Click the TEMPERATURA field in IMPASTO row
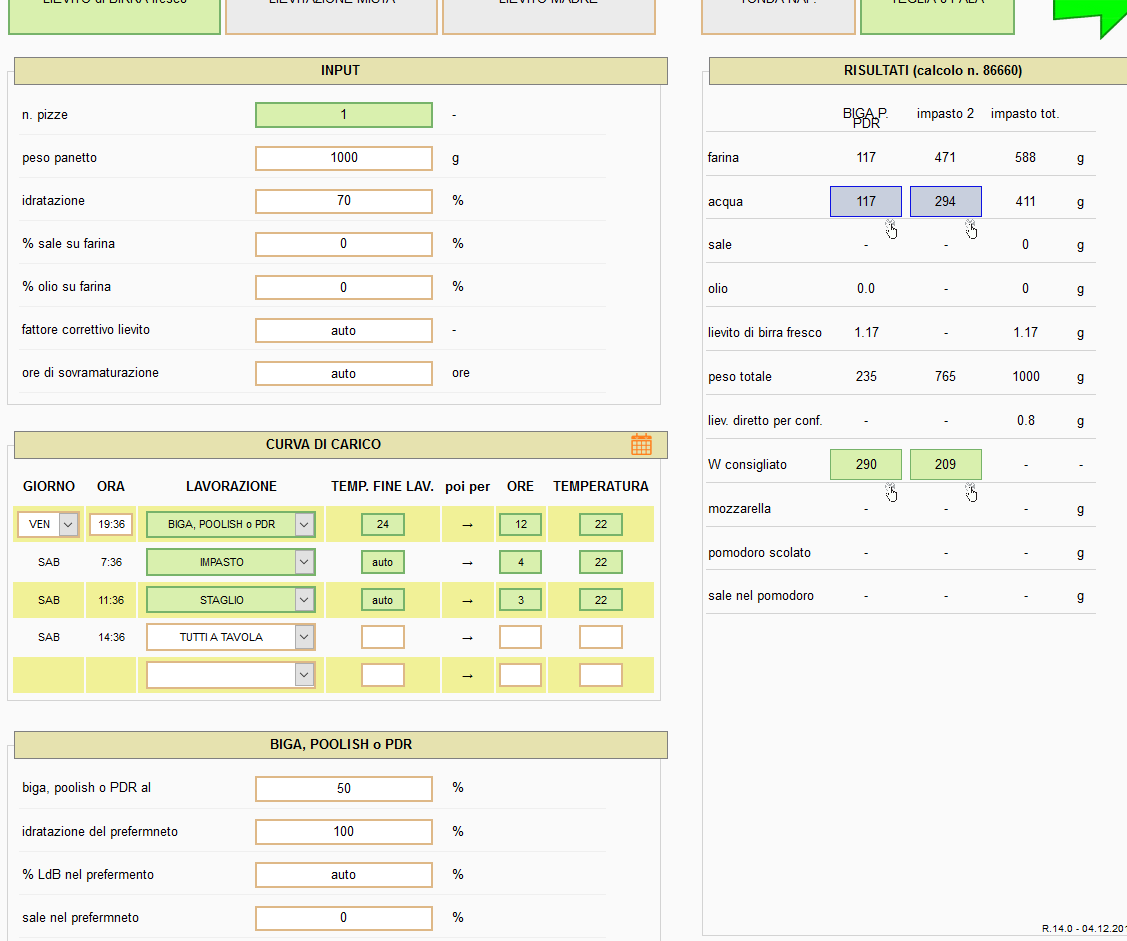1127x941 pixels. click(x=601, y=562)
